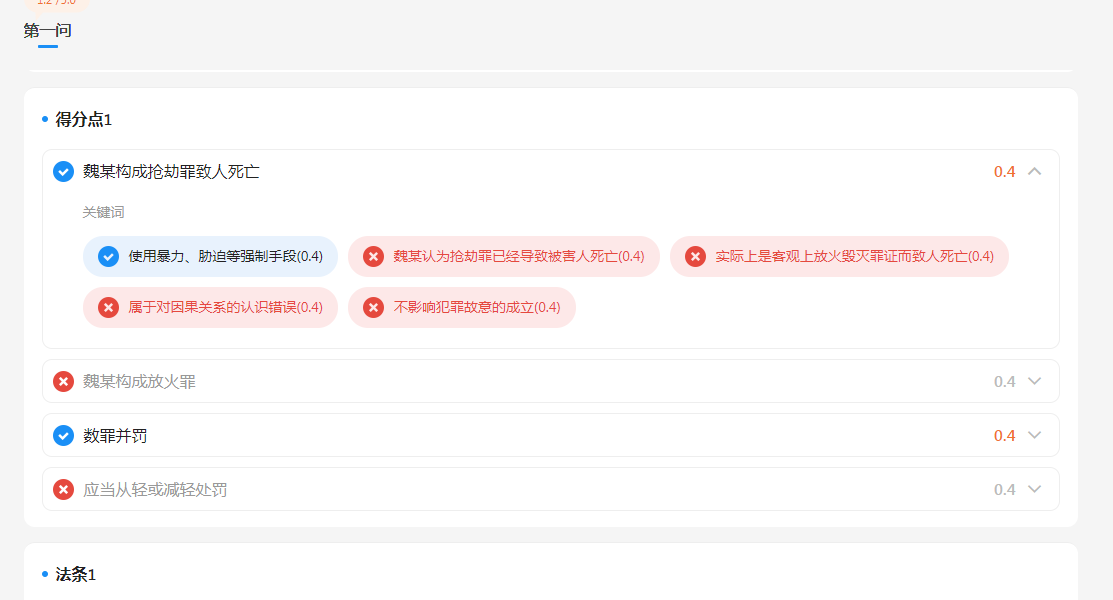Click red cross icon beside 魏某构成放火罪
1113x600 pixels.
point(63,381)
